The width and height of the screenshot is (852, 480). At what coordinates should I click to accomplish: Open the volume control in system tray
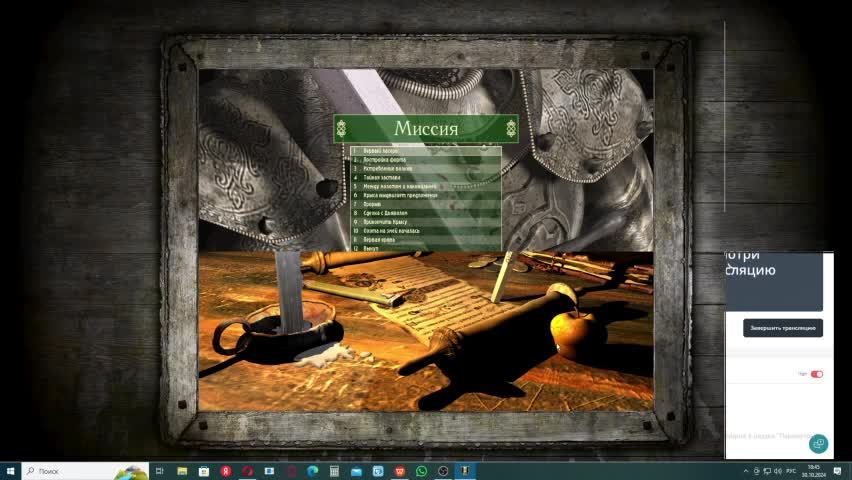(x=778, y=471)
